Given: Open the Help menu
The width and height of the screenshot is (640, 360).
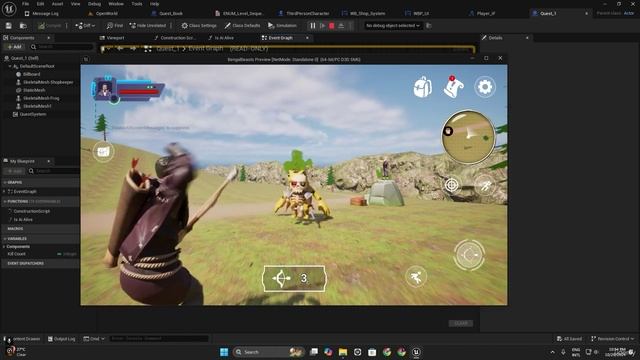Looking at the screenshot, I should click(154, 4).
